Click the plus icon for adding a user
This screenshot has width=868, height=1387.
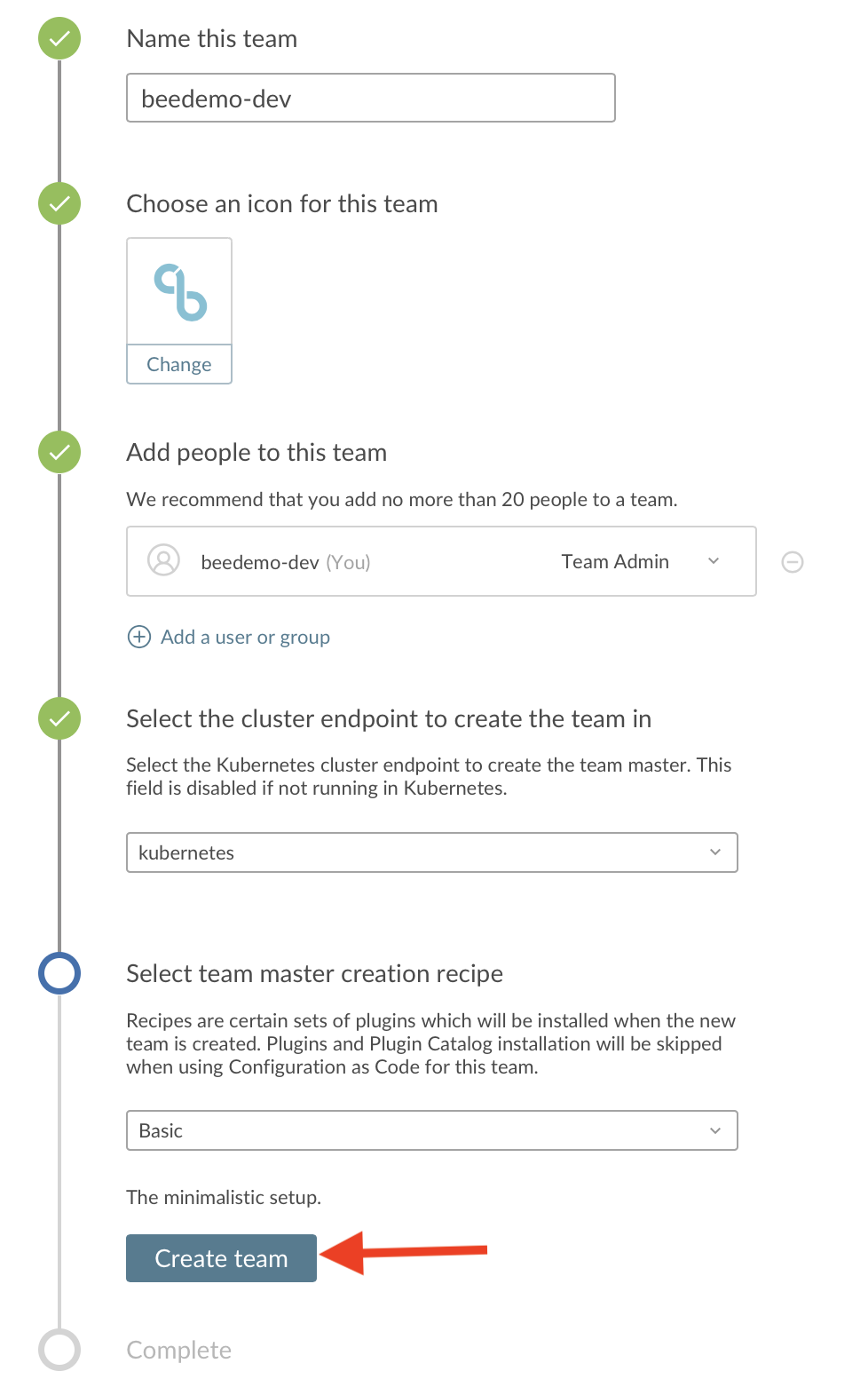tap(139, 637)
